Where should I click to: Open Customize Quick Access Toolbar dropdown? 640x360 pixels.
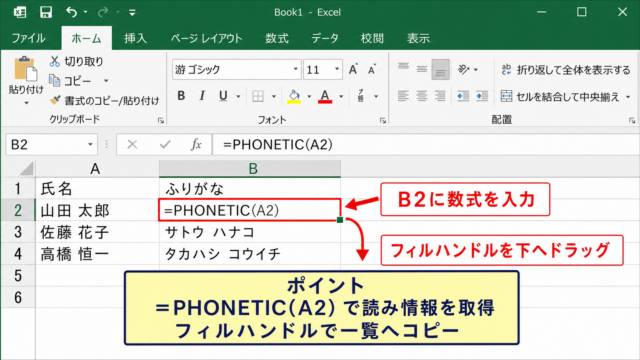(x=132, y=13)
